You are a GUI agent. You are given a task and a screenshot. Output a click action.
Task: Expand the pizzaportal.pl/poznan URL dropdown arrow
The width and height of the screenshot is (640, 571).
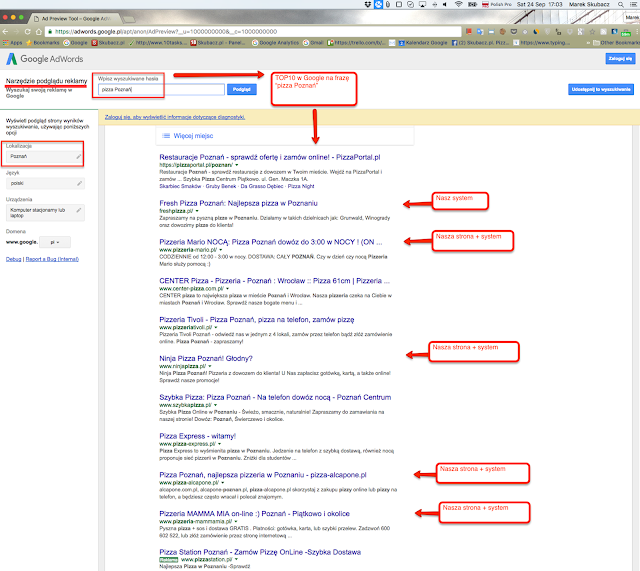tap(237, 165)
